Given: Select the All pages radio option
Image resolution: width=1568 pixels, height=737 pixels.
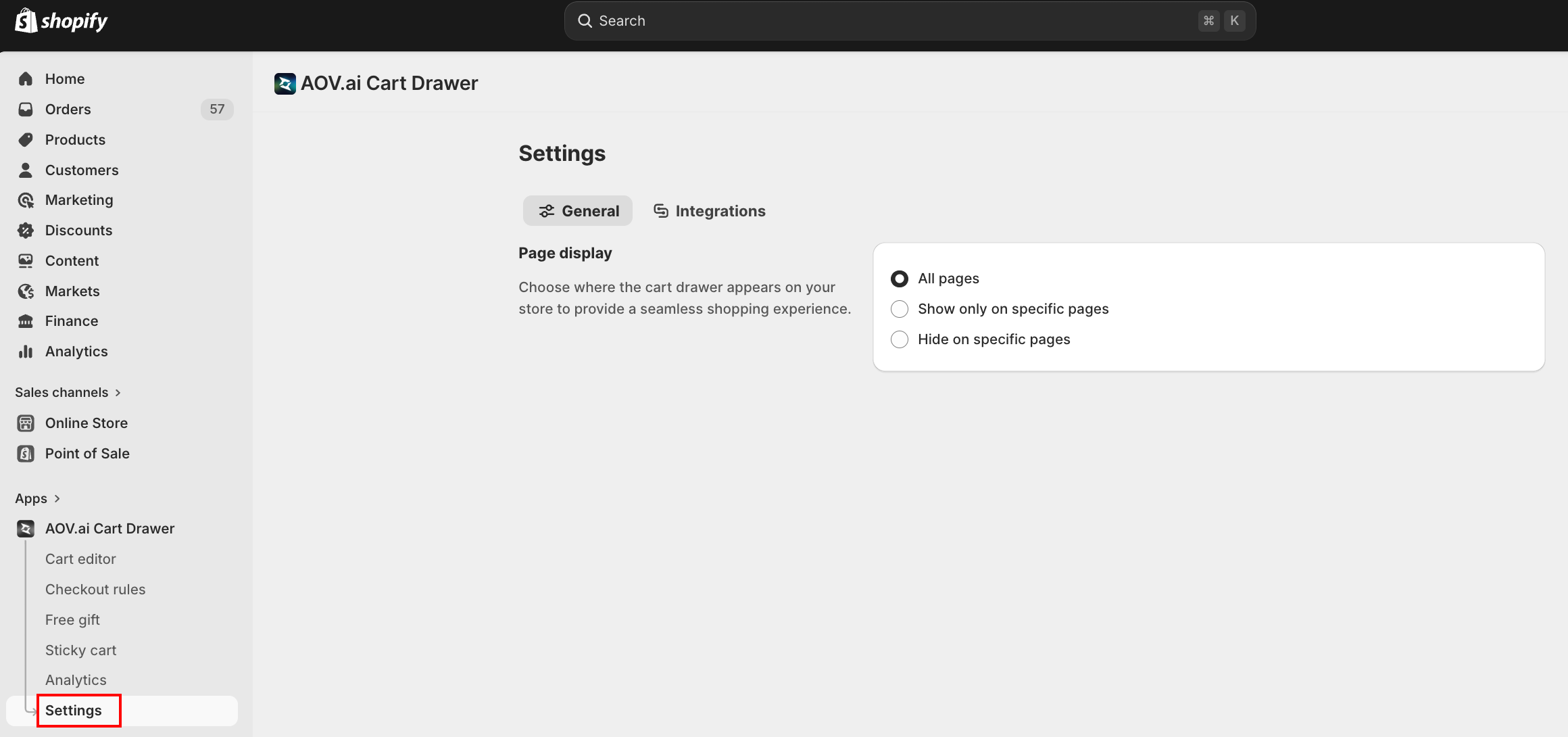Looking at the screenshot, I should pyautogui.click(x=900, y=279).
